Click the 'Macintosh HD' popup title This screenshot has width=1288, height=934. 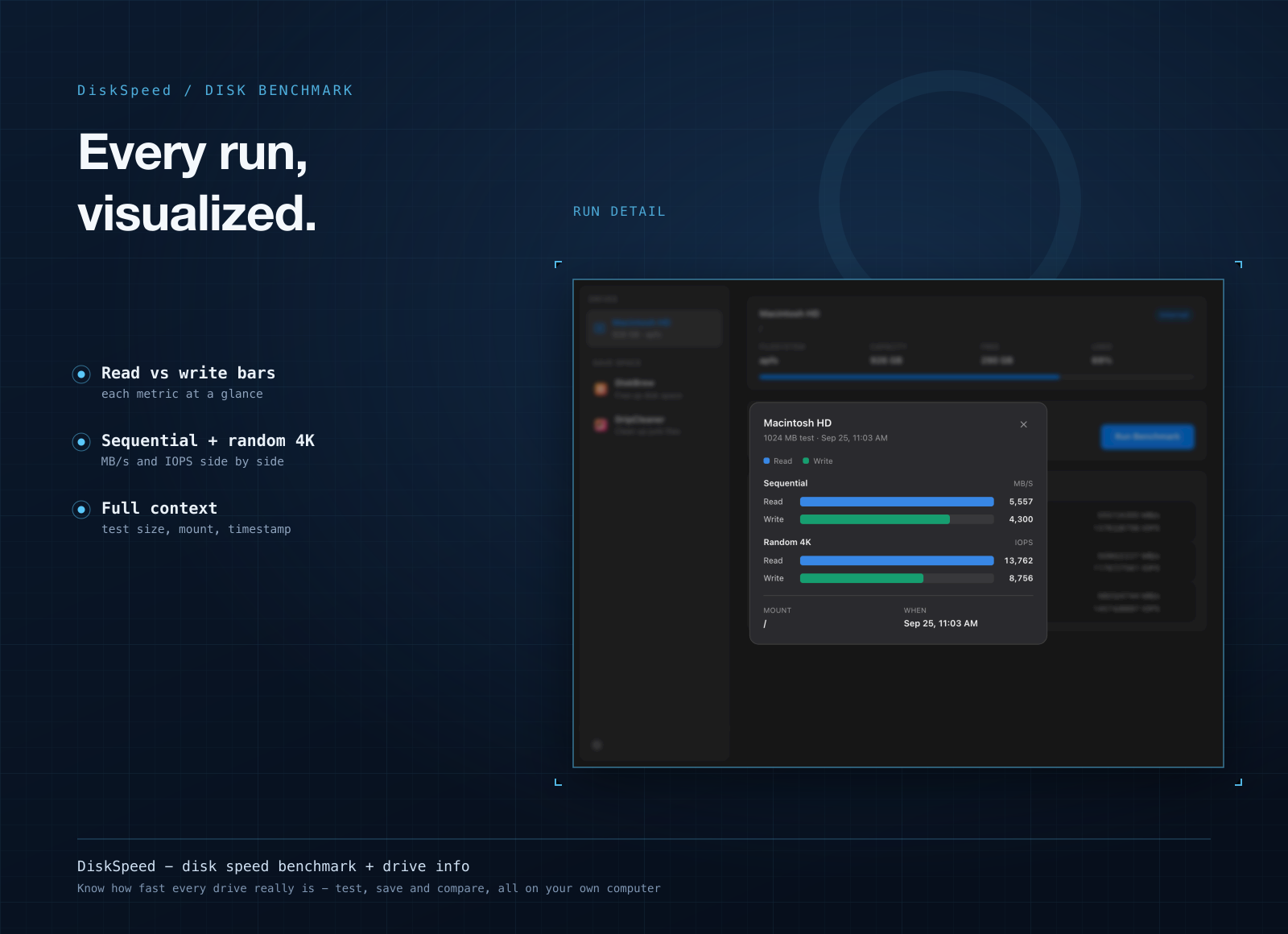click(797, 423)
